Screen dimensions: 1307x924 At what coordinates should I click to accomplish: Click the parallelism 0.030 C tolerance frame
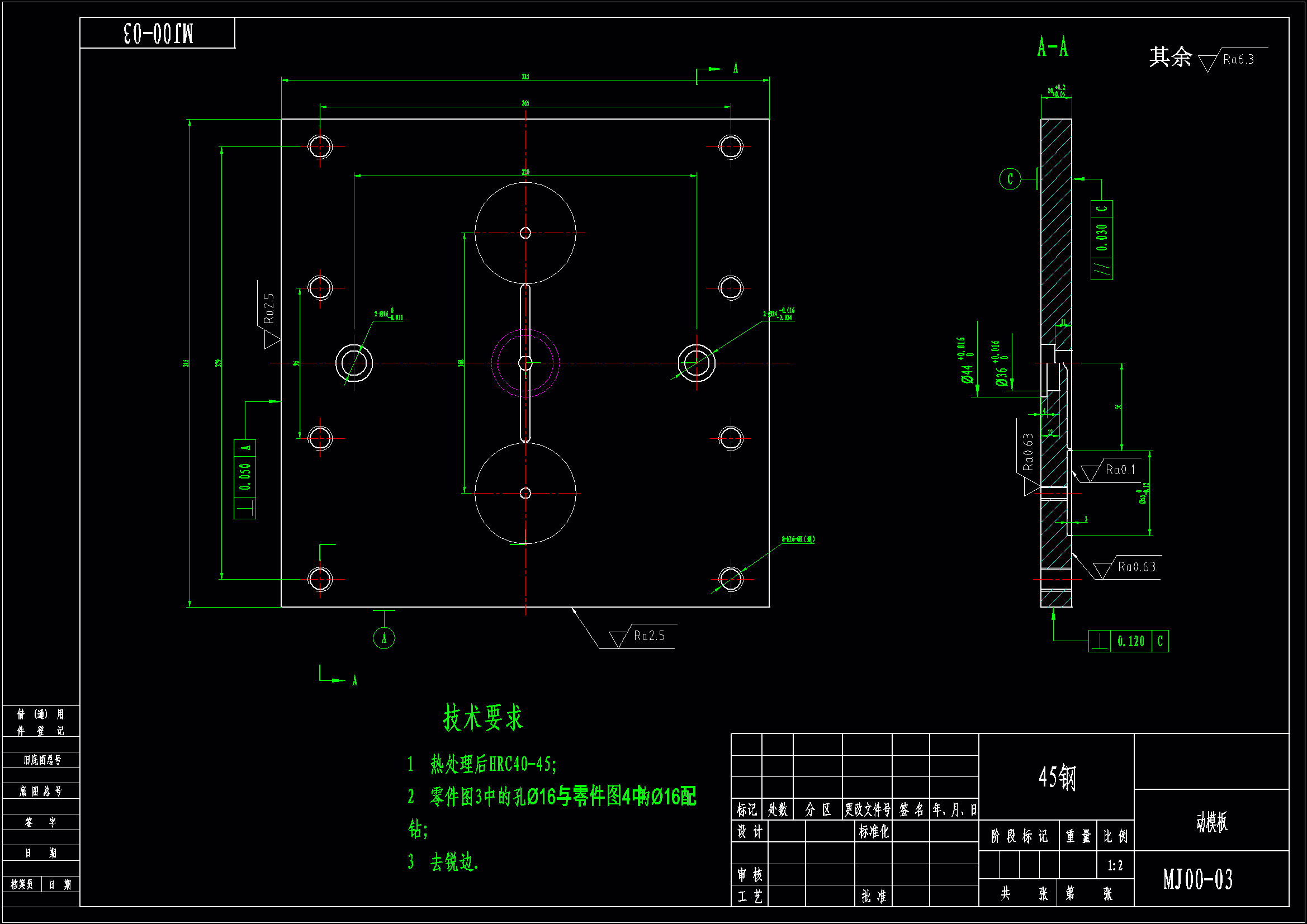1102,240
